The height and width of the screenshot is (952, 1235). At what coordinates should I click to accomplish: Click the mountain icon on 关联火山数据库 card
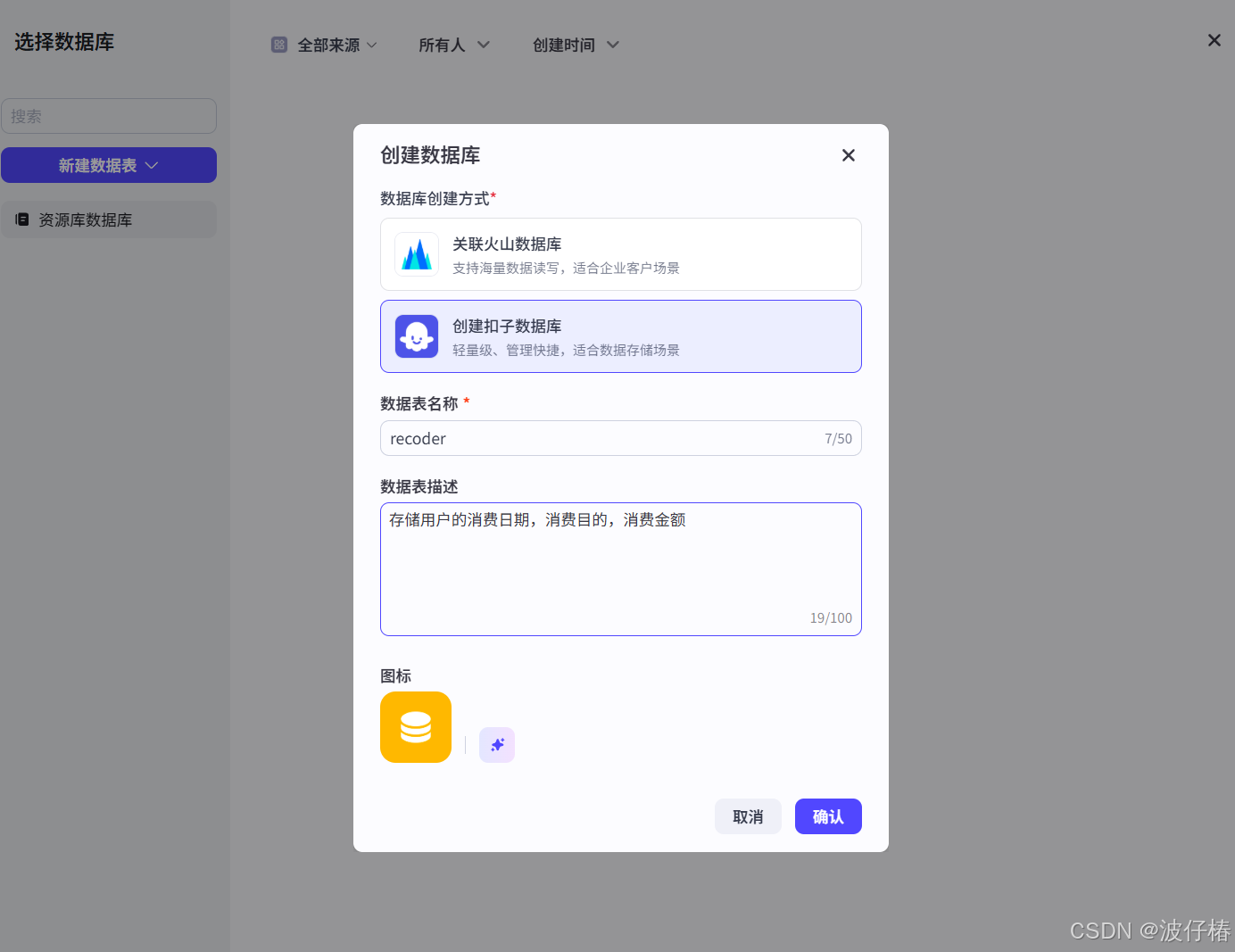[417, 254]
